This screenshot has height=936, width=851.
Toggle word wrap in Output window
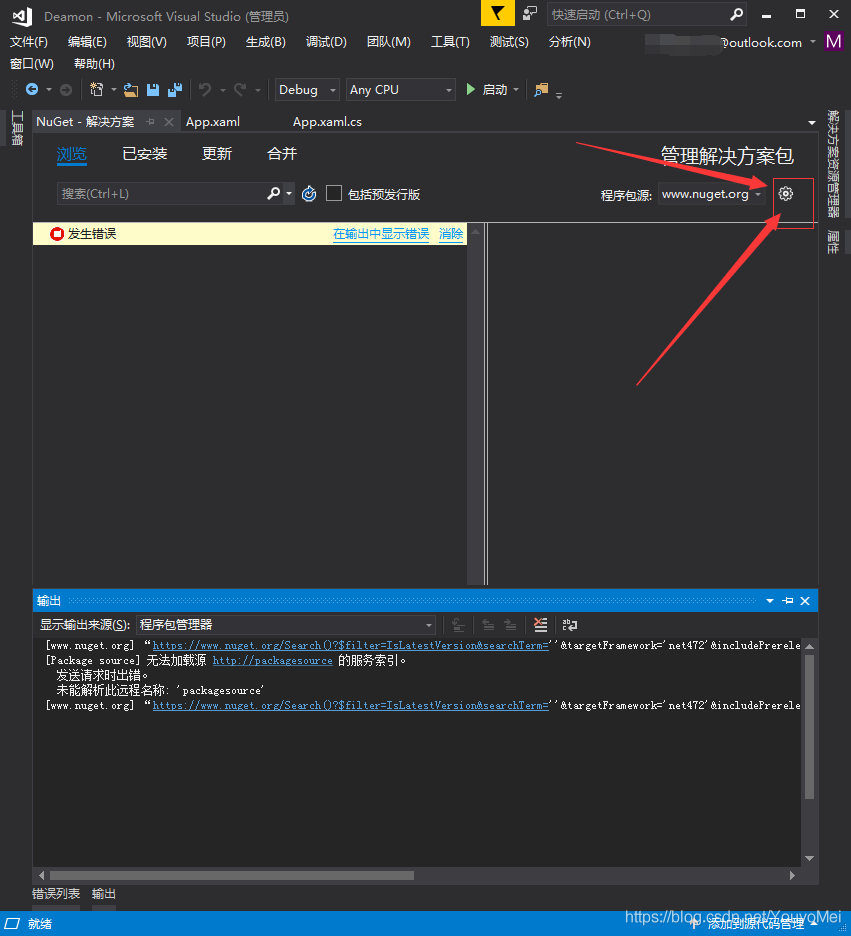[x=569, y=624]
